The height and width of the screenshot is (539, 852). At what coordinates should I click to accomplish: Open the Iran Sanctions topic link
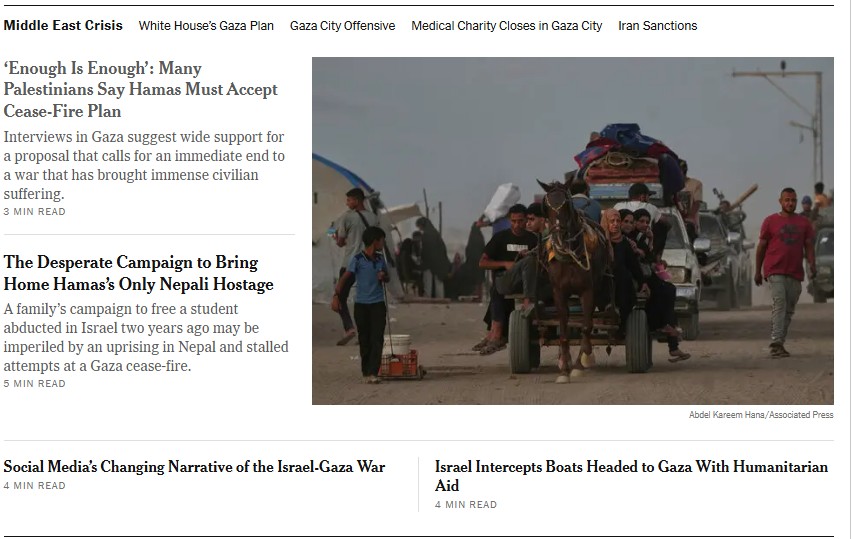coord(657,26)
